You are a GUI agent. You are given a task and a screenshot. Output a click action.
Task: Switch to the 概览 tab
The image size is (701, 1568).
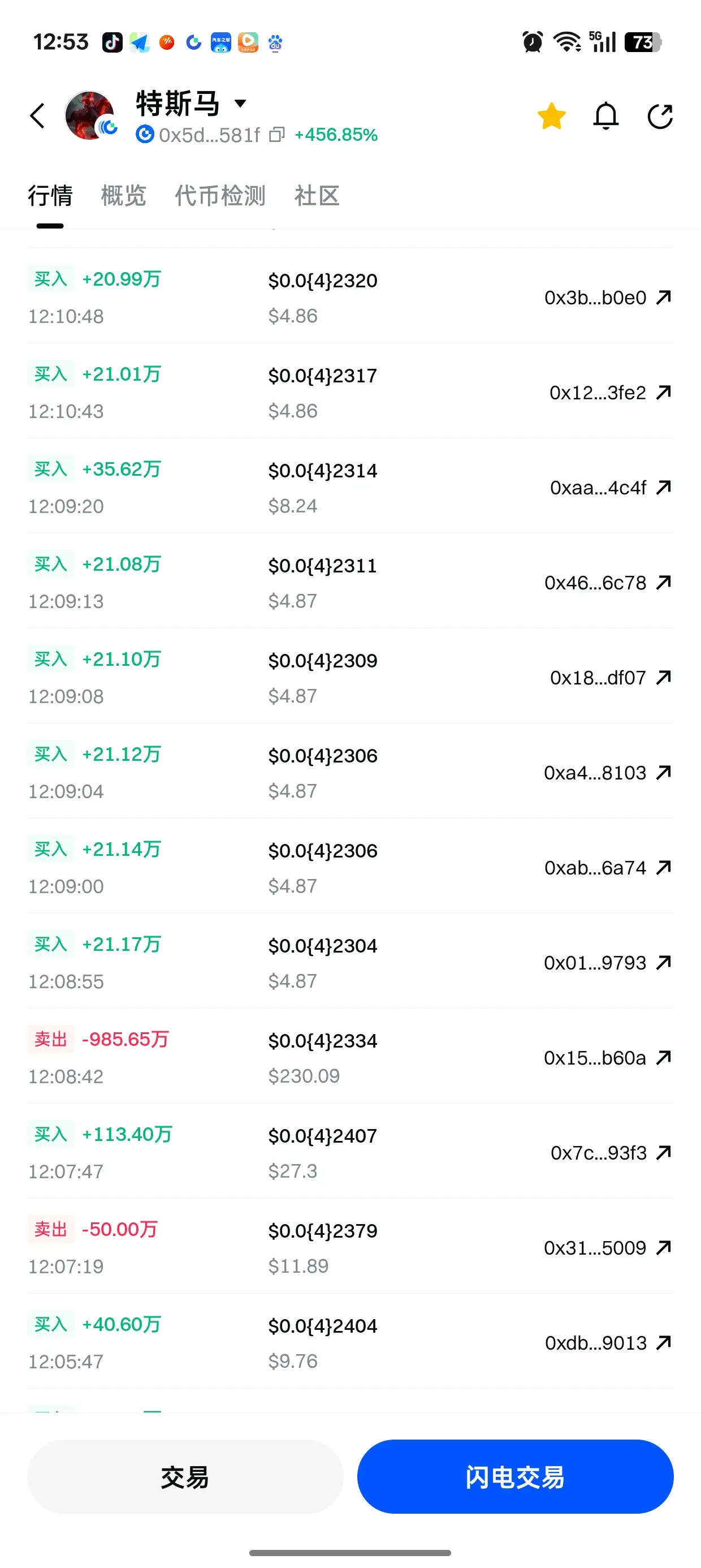point(124,196)
